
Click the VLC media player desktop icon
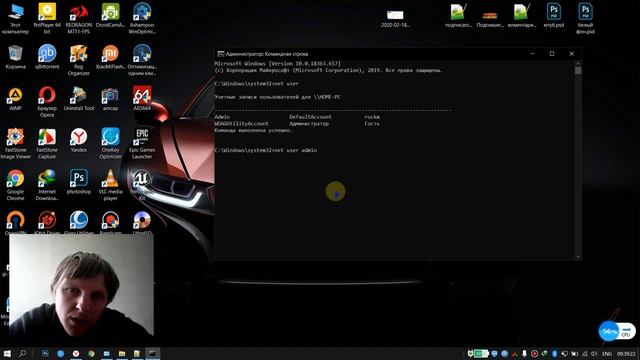coord(110,185)
